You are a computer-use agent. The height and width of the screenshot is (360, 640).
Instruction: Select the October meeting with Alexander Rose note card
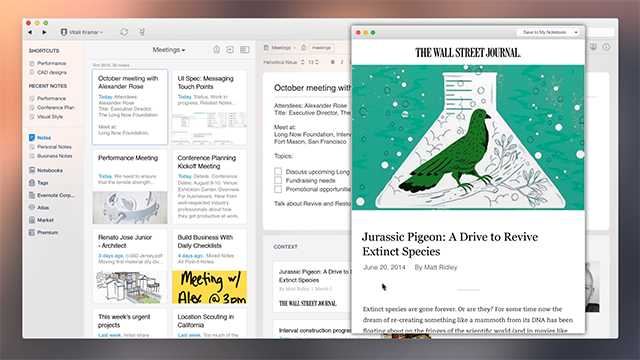point(130,107)
